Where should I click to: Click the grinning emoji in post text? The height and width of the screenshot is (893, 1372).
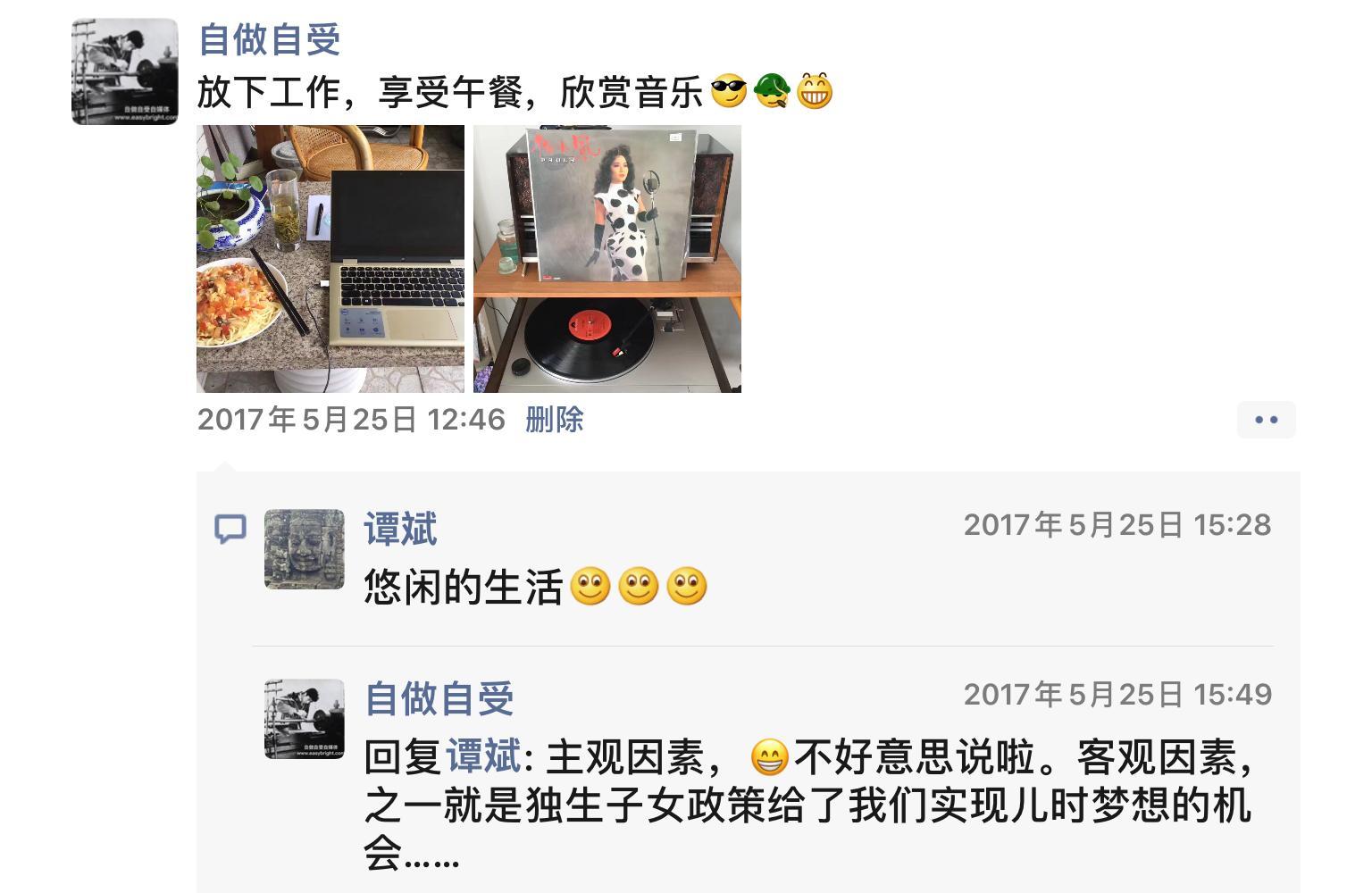click(x=815, y=91)
